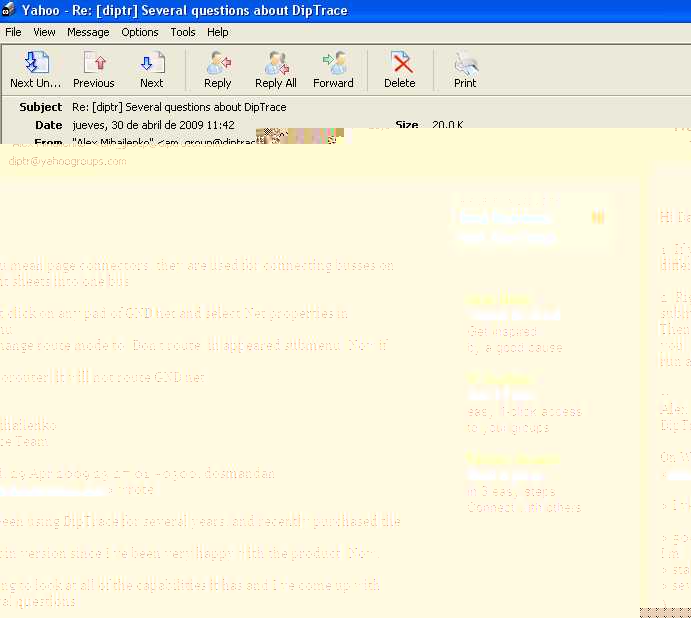Open the Tools menu
The height and width of the screenshot is (618, 691).
click(183, 32)
